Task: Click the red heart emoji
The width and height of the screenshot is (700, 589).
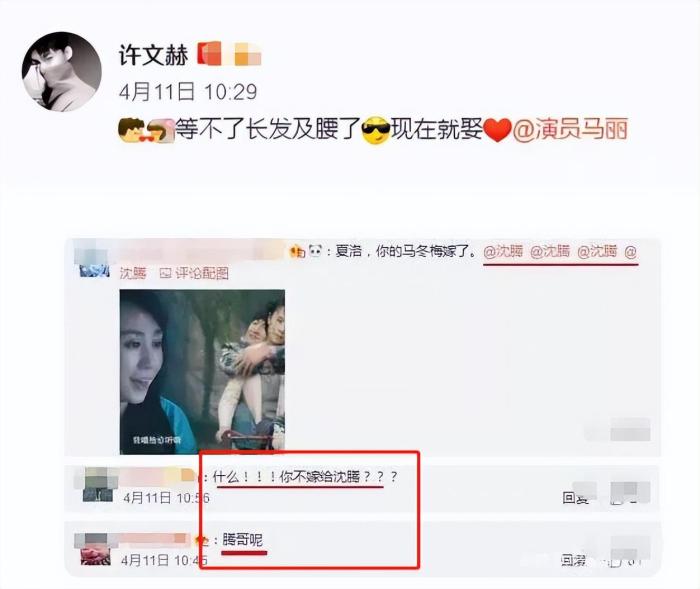Action: tap(497, 130)
